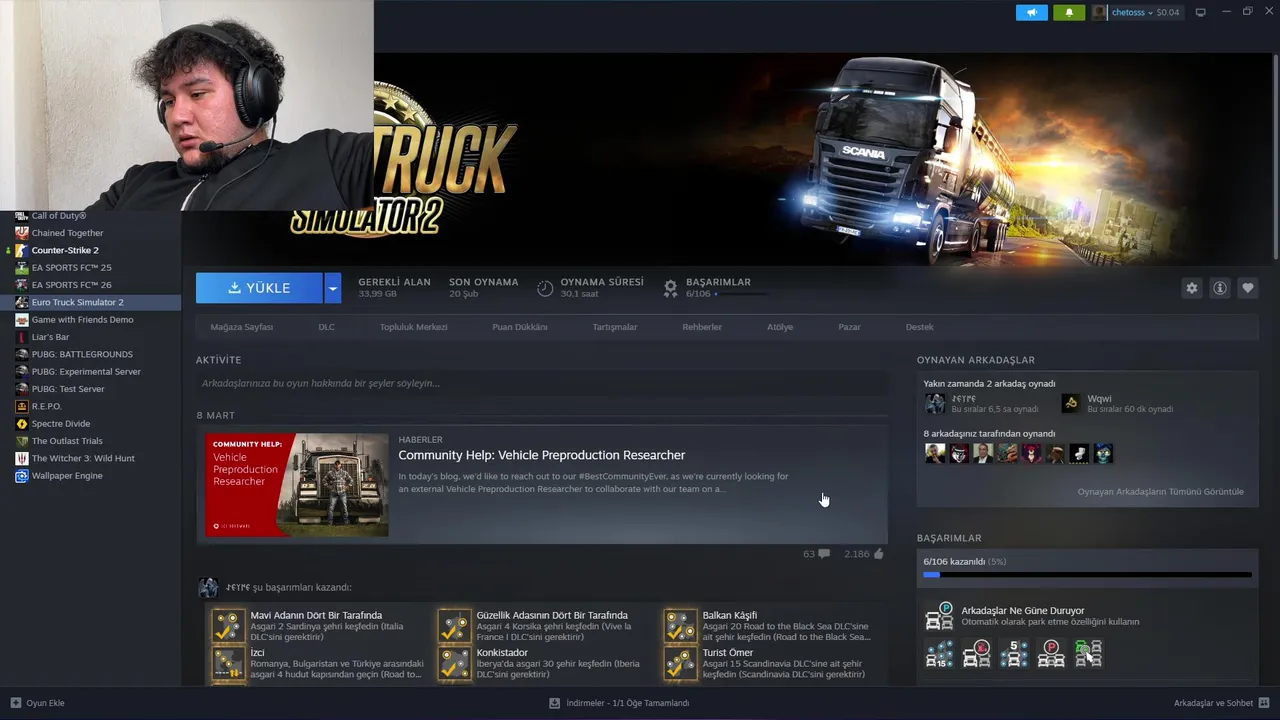Click the achievements progress bar
Viewport: 1280px width, 720px height.
tap(1087, 575)
